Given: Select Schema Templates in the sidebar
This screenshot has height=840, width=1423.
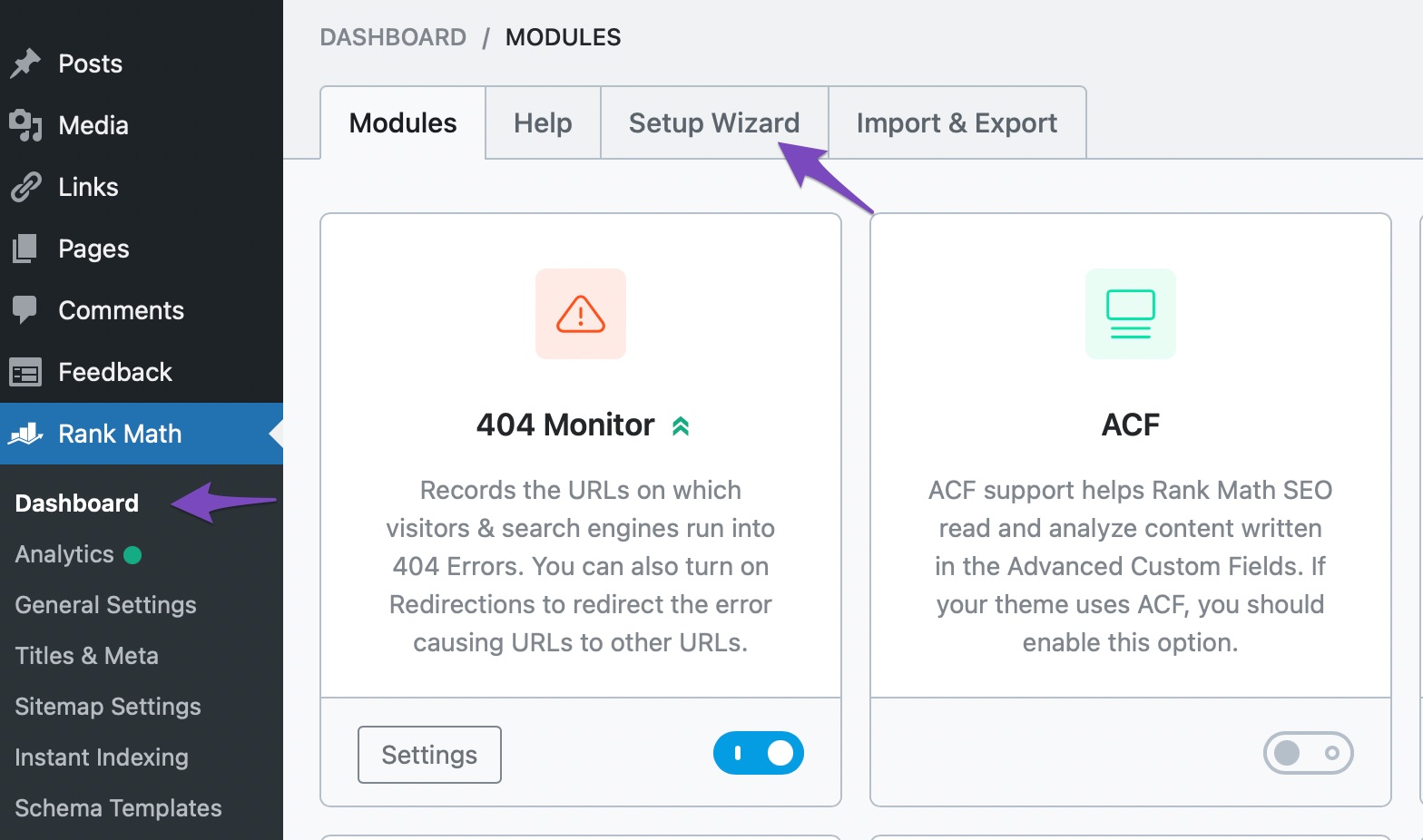Looking at the screenshot, I should 118,808.
